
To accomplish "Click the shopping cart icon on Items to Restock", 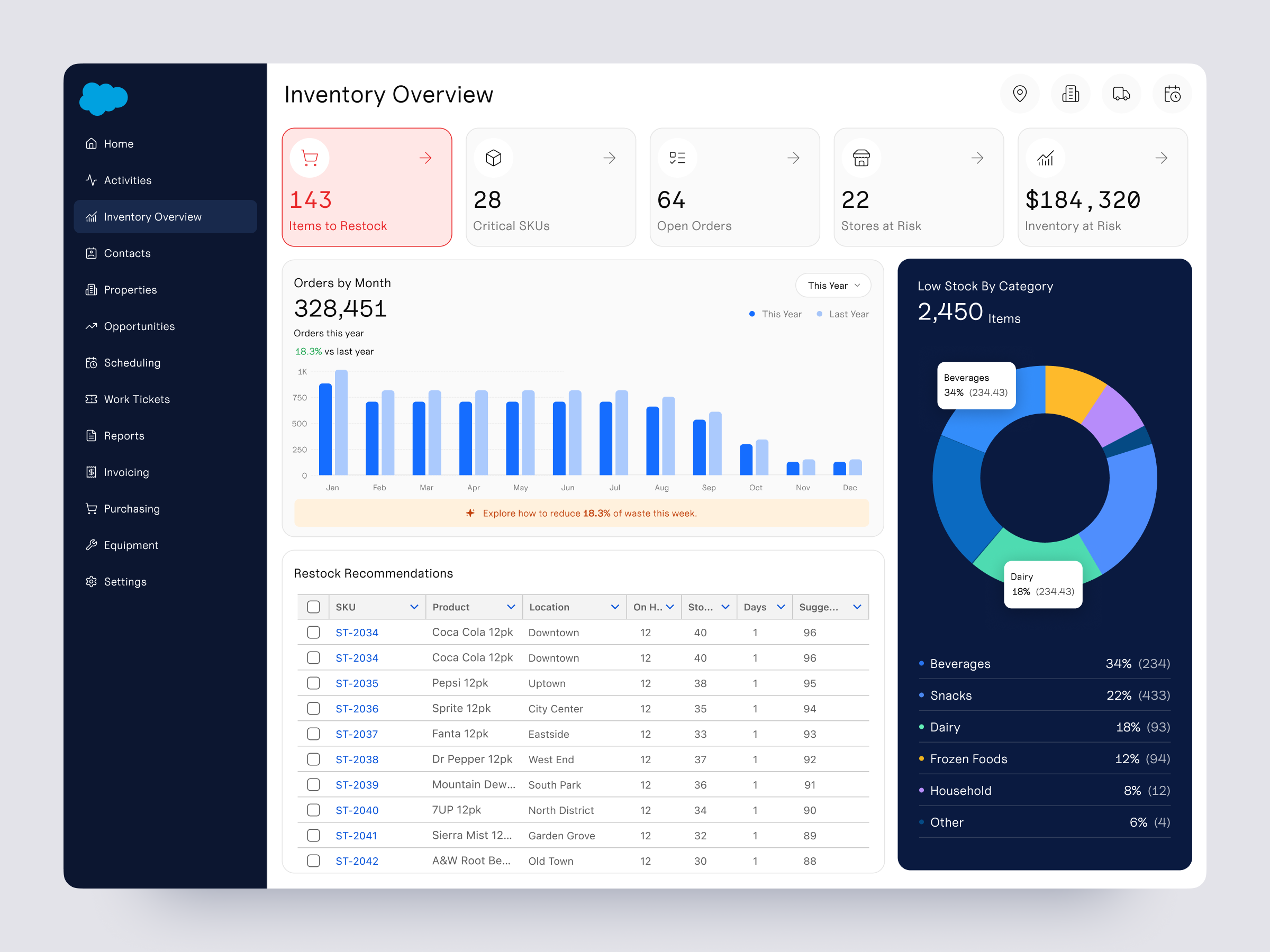I will tap(310, 158).
